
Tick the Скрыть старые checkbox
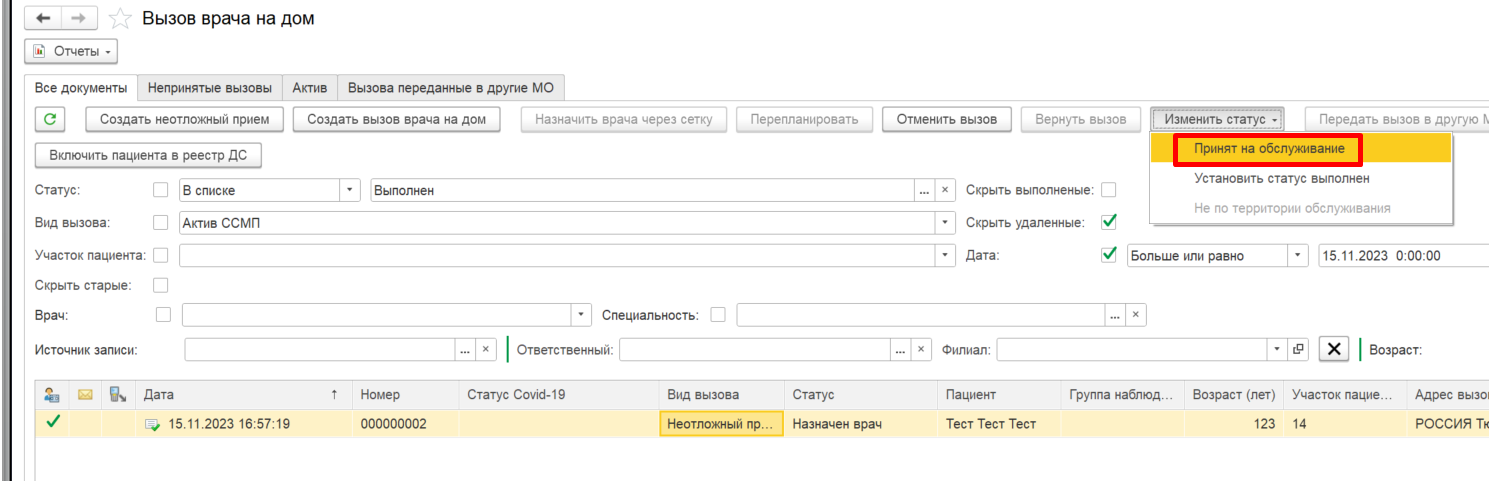pos(160,285)
